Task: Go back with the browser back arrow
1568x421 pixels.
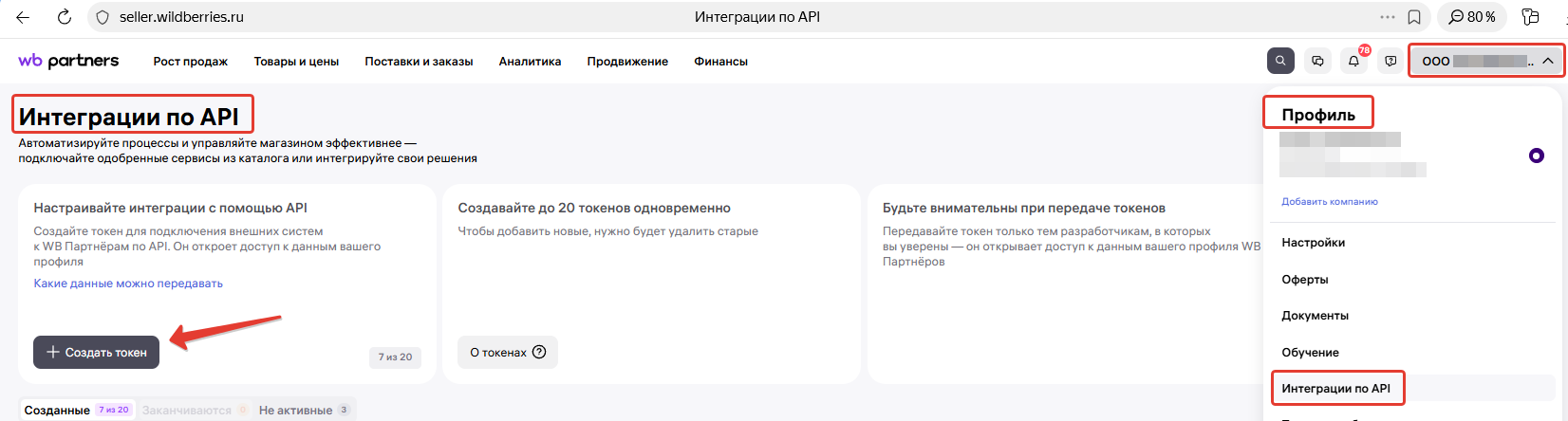Action: pyautogui.click(x=23, y=17)
